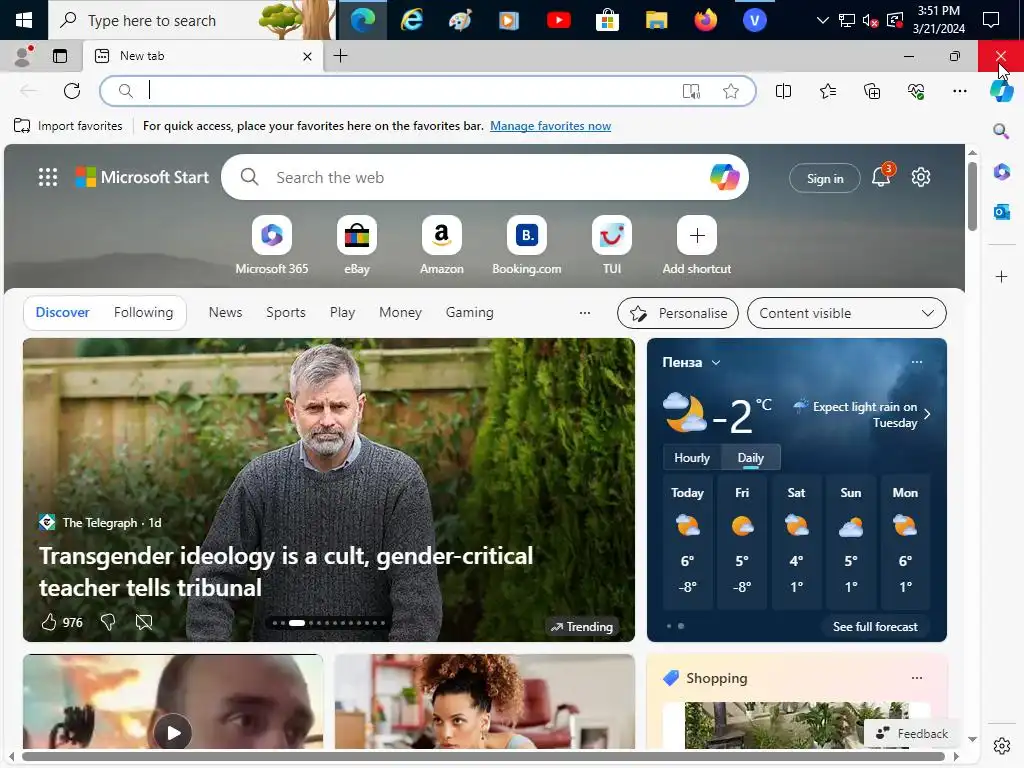The image size is (1024, 768).
Task: Open the TUI shortcut
Action: click(611, 245)
